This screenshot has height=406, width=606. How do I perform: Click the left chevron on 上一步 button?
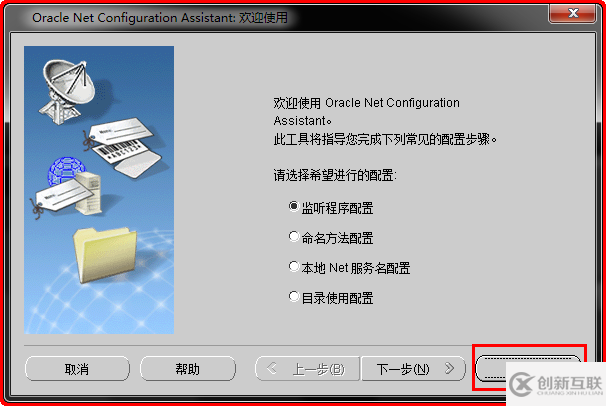(272, 368)
